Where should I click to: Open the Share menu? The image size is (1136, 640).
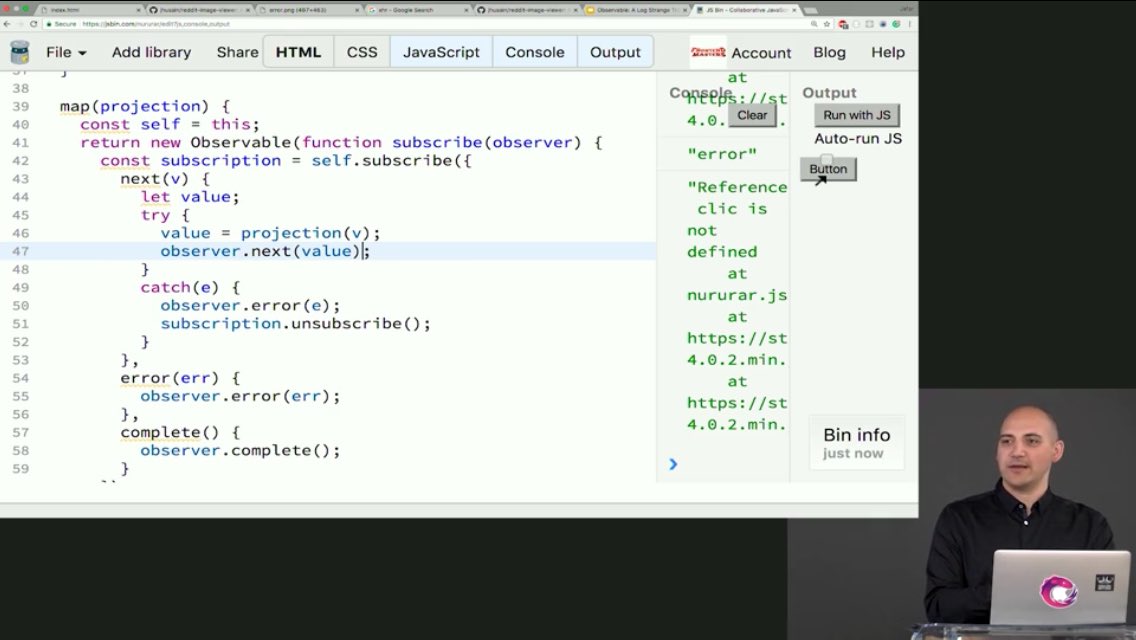click(x=237, y=52)
